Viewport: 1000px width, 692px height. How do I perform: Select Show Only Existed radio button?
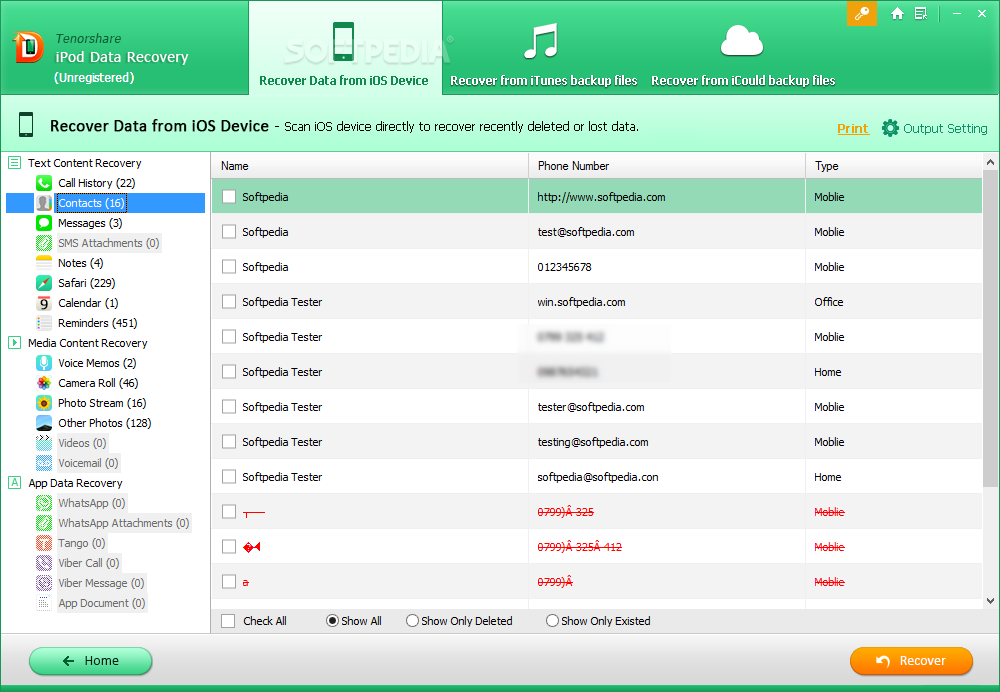tap(552, 621)
